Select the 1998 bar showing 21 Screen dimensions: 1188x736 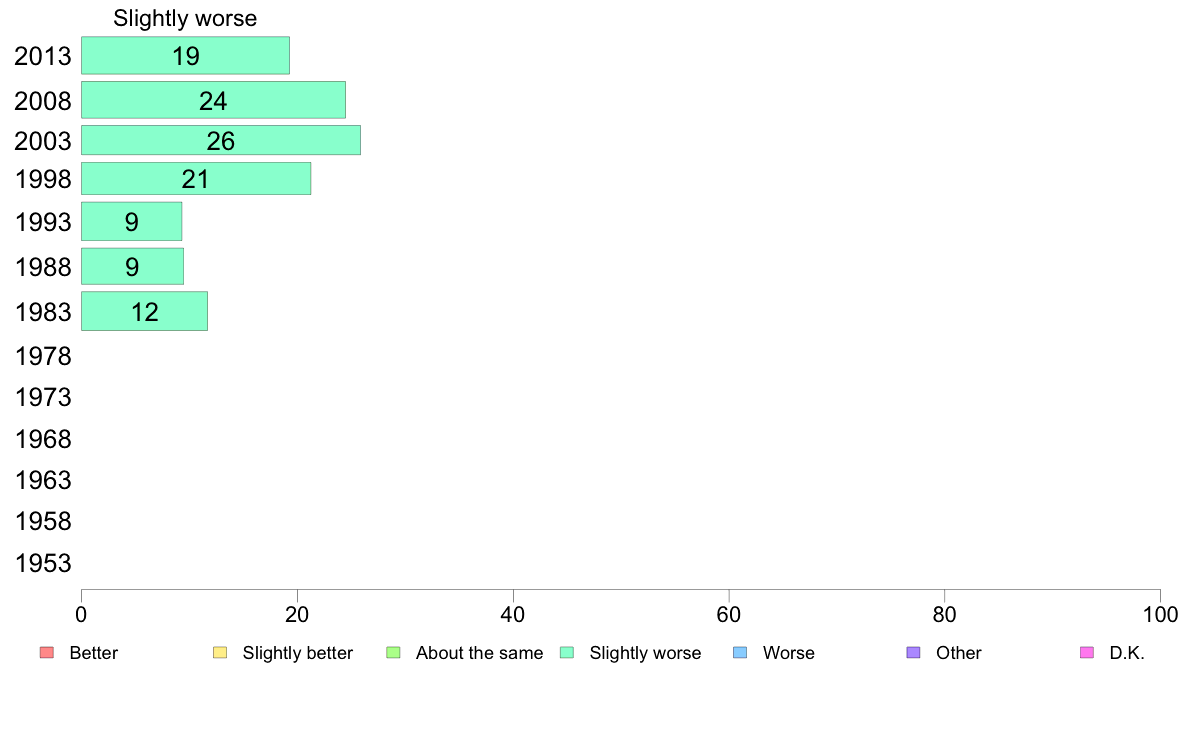[196, 179]
